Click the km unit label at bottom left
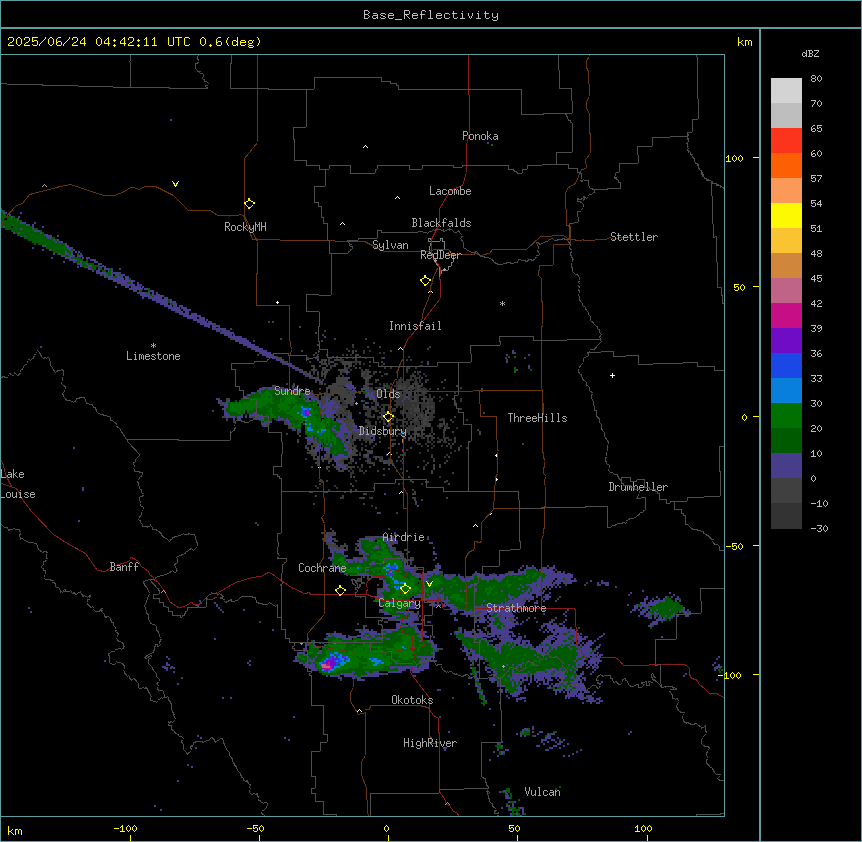Viewport: 862px width, 842px height. [15, 830]
